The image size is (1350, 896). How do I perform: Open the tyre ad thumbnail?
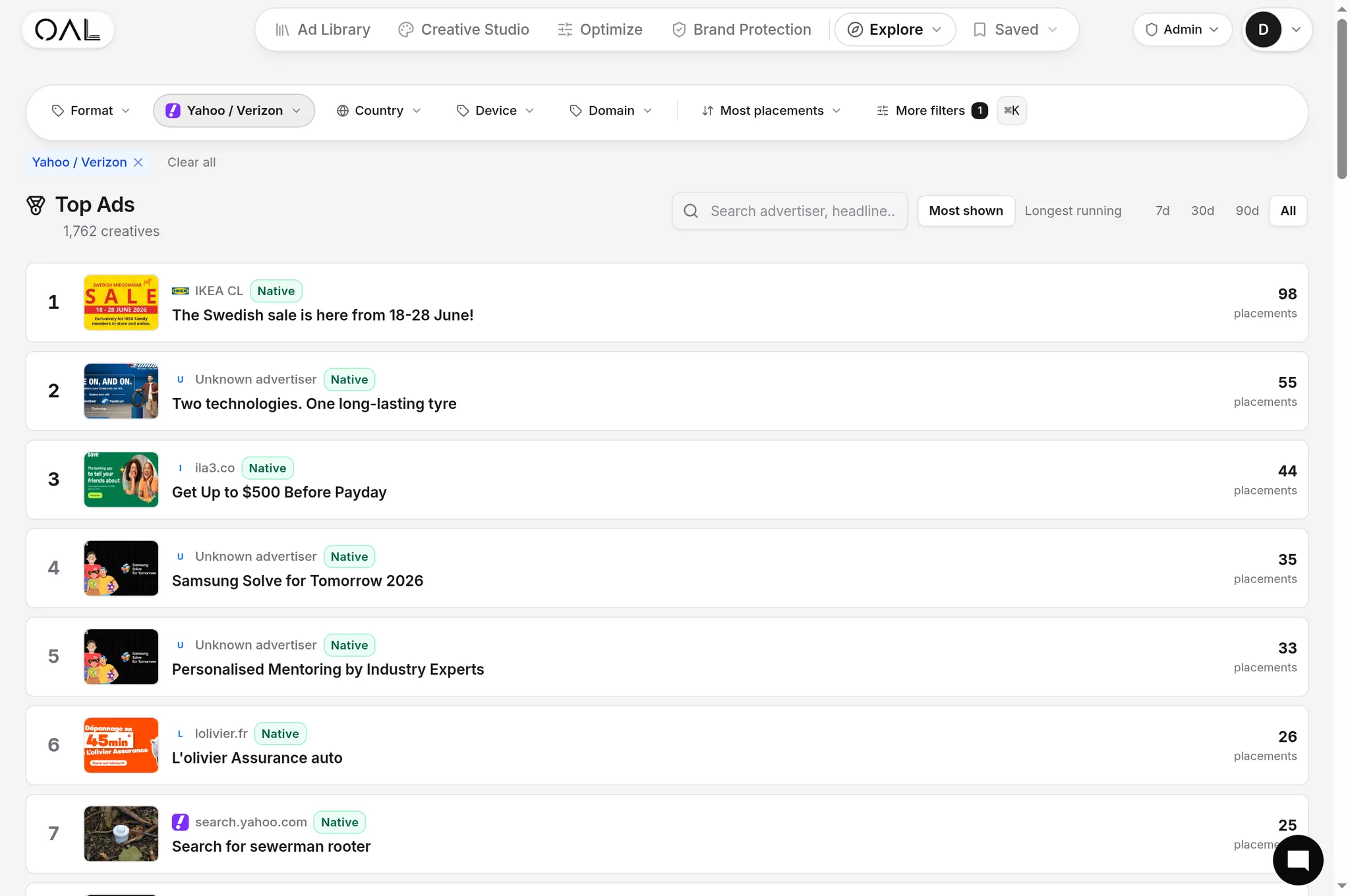[121, 391]
